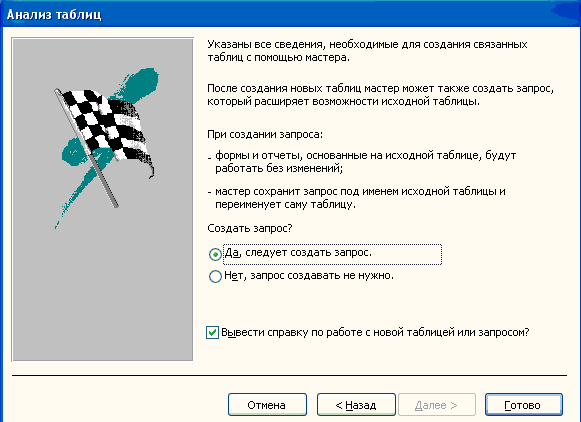Click the "Отмена" button
The image size is (581, 422).
tap(267, 405)
